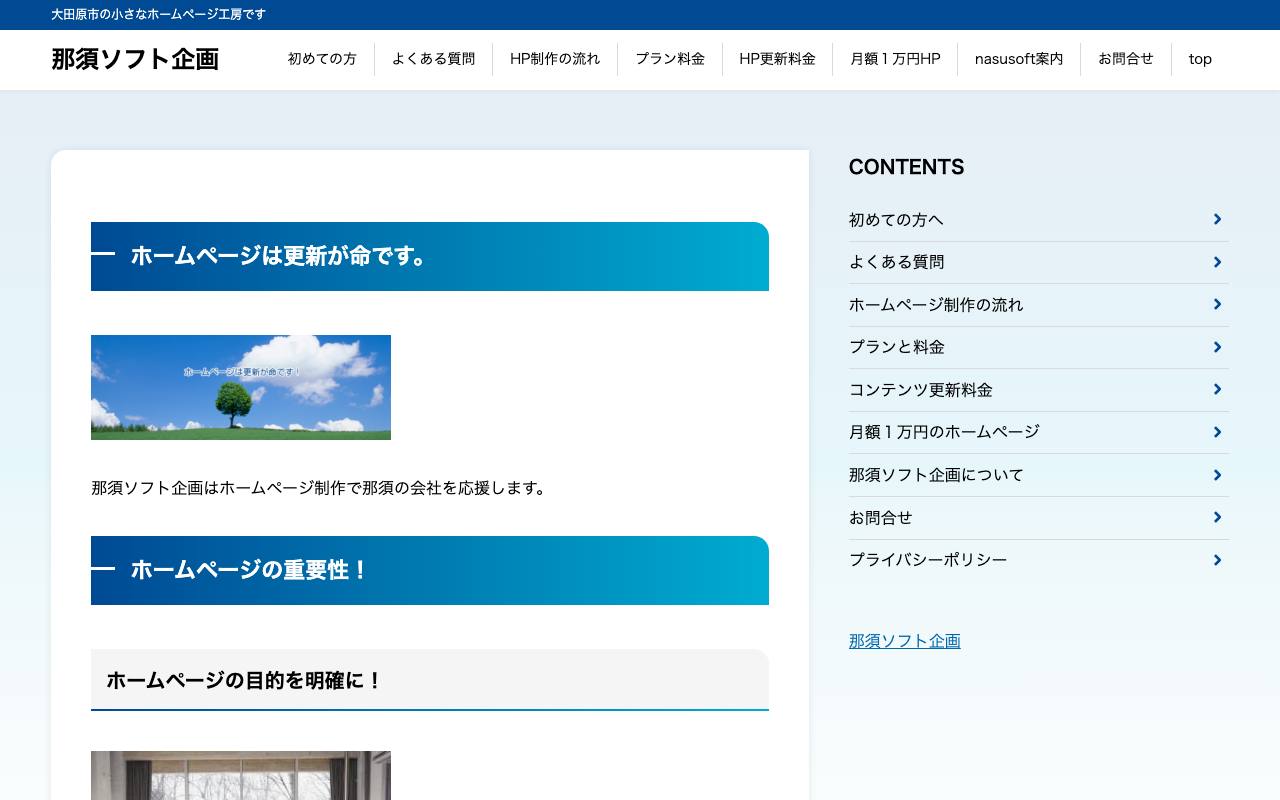Open 初めての方 in top navigation
This screenshot has width=1280, height=800.
[x=322, y=59]
